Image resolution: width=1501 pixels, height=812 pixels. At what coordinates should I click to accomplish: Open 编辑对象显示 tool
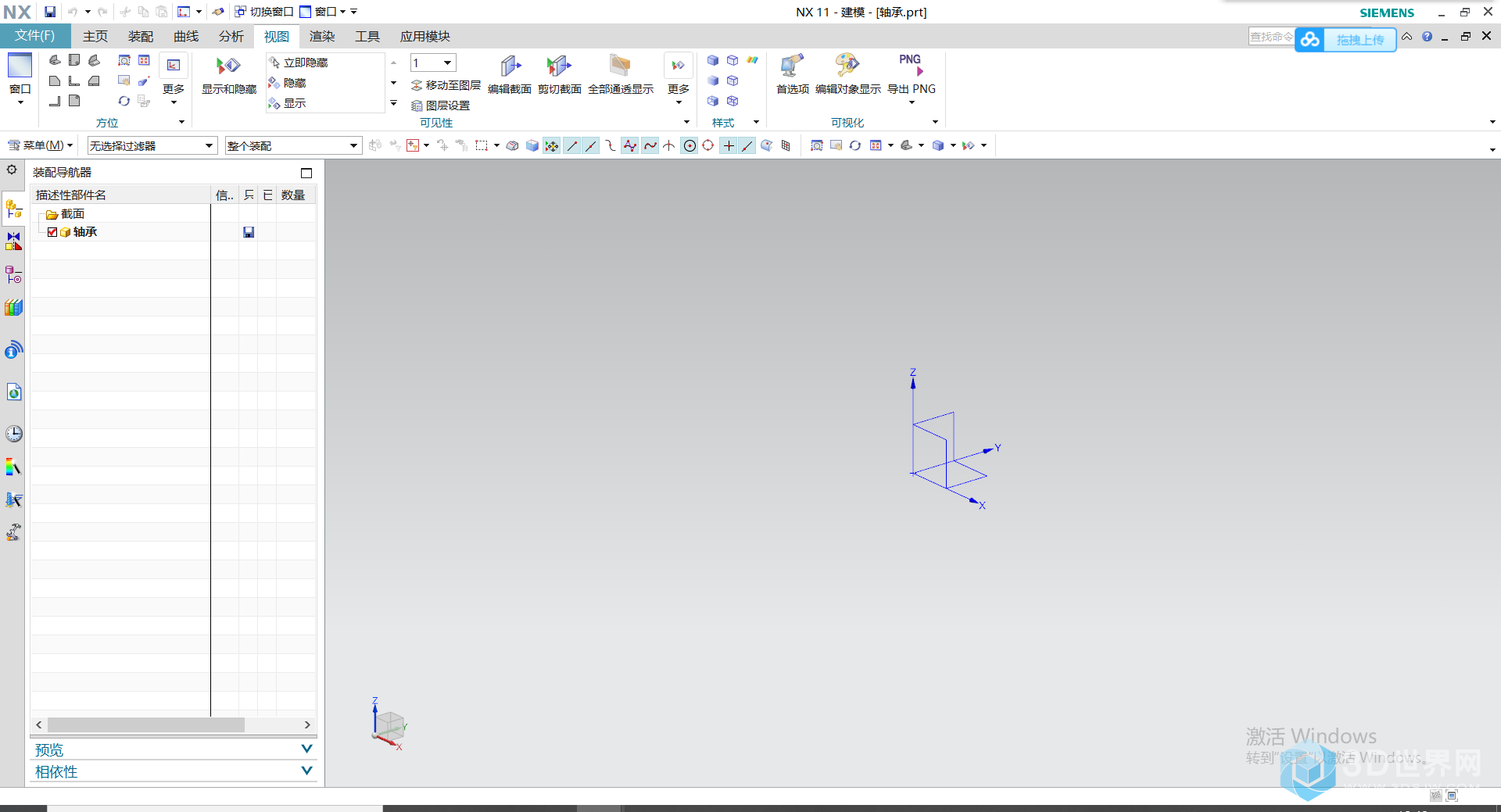click(847, 74)
